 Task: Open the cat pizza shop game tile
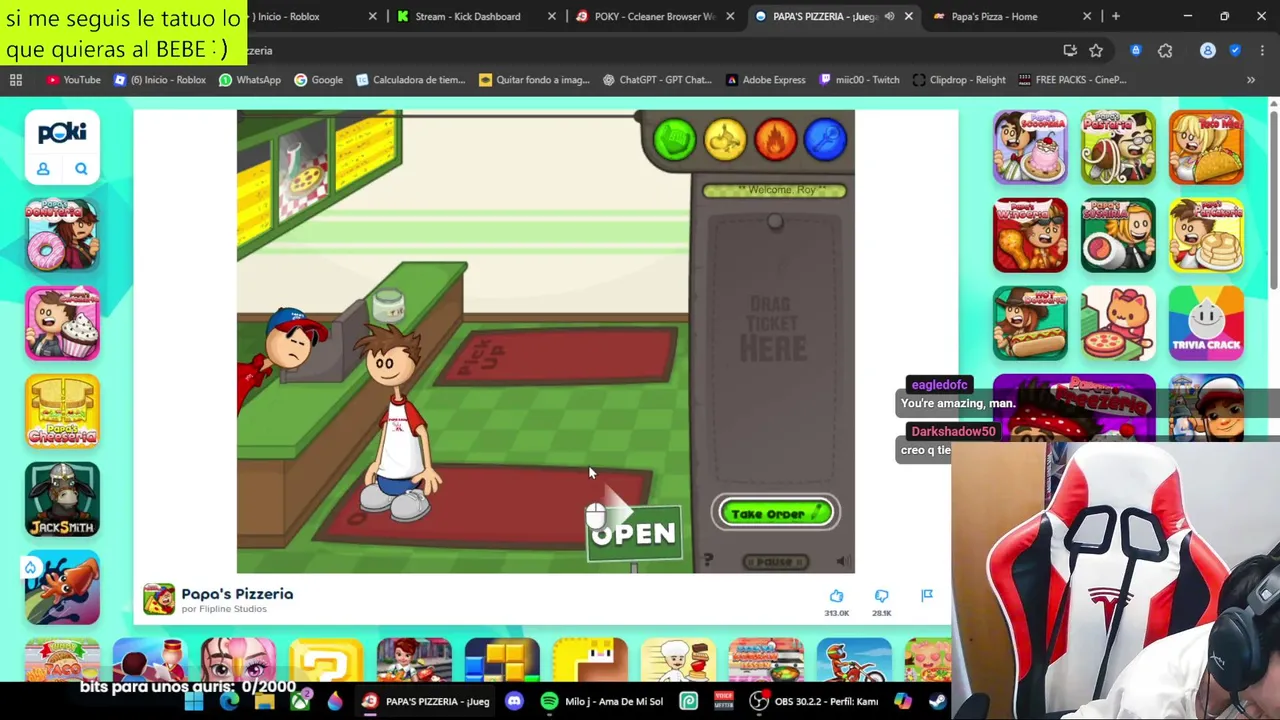point(1118,323)
